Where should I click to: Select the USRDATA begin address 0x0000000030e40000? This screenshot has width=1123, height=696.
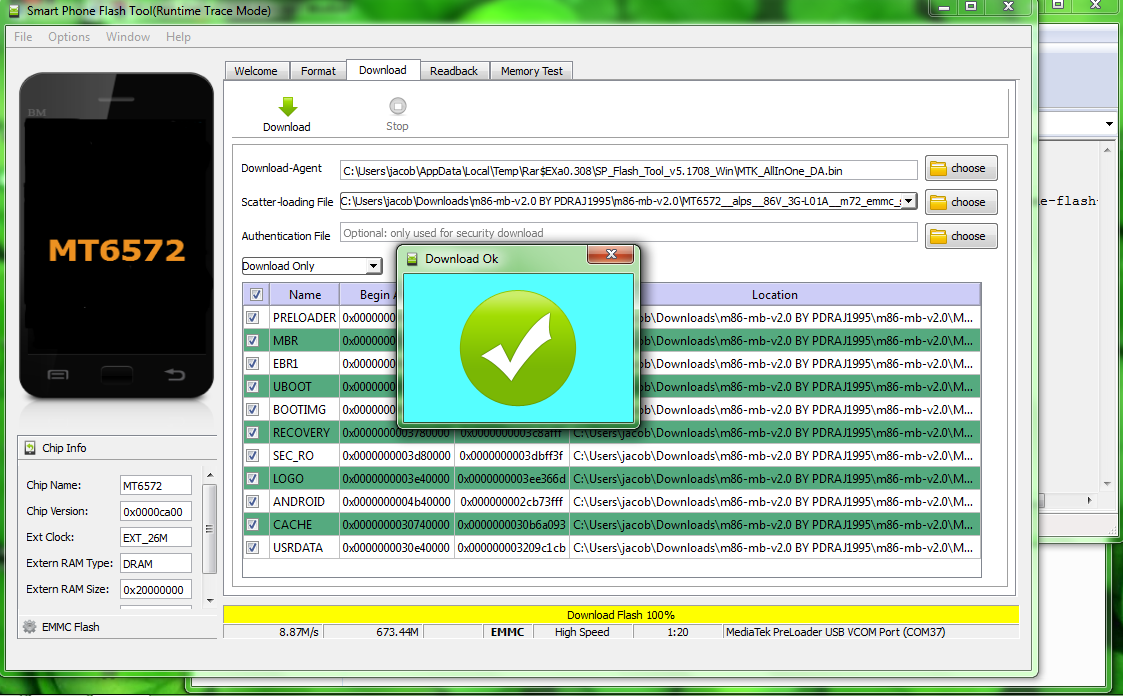(396, 547)
